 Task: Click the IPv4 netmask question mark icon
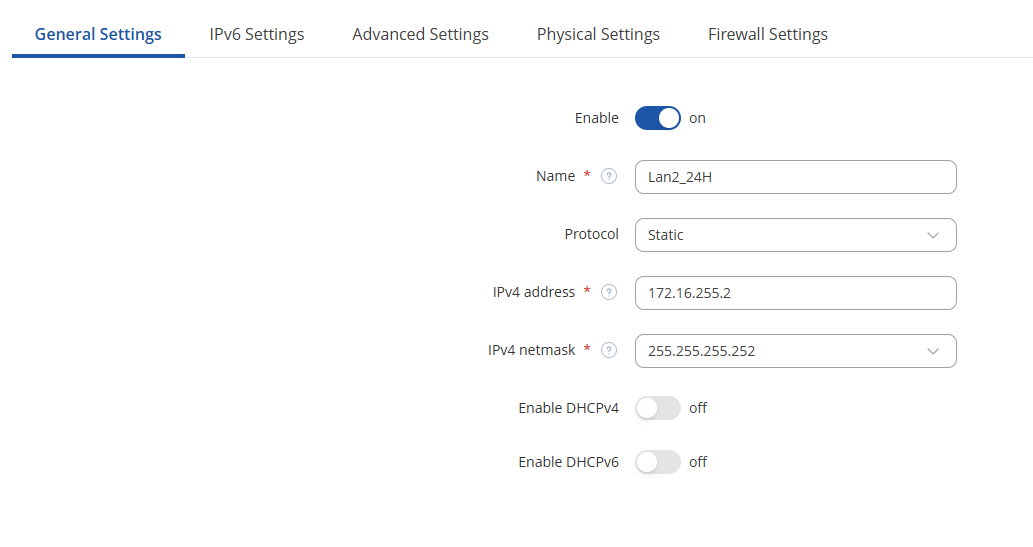tap(609, 351)
